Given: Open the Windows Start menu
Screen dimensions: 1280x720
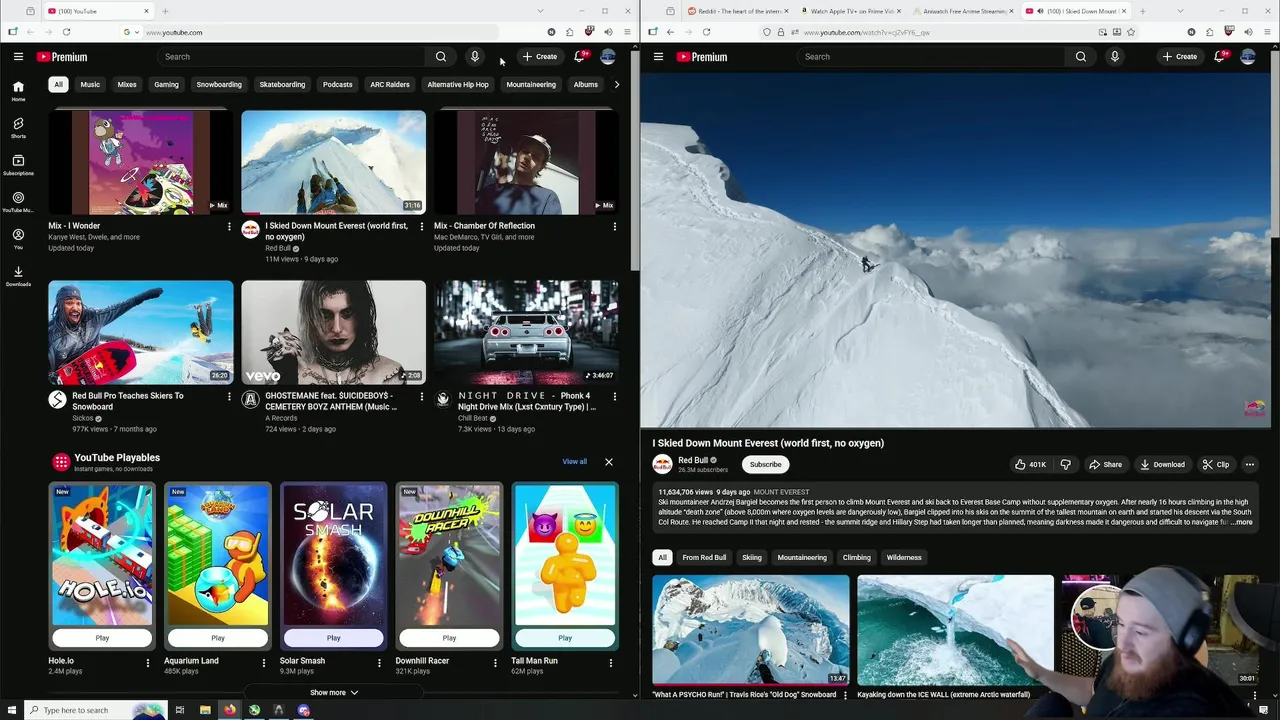Looking at the screenshot, I should [10, 710].
